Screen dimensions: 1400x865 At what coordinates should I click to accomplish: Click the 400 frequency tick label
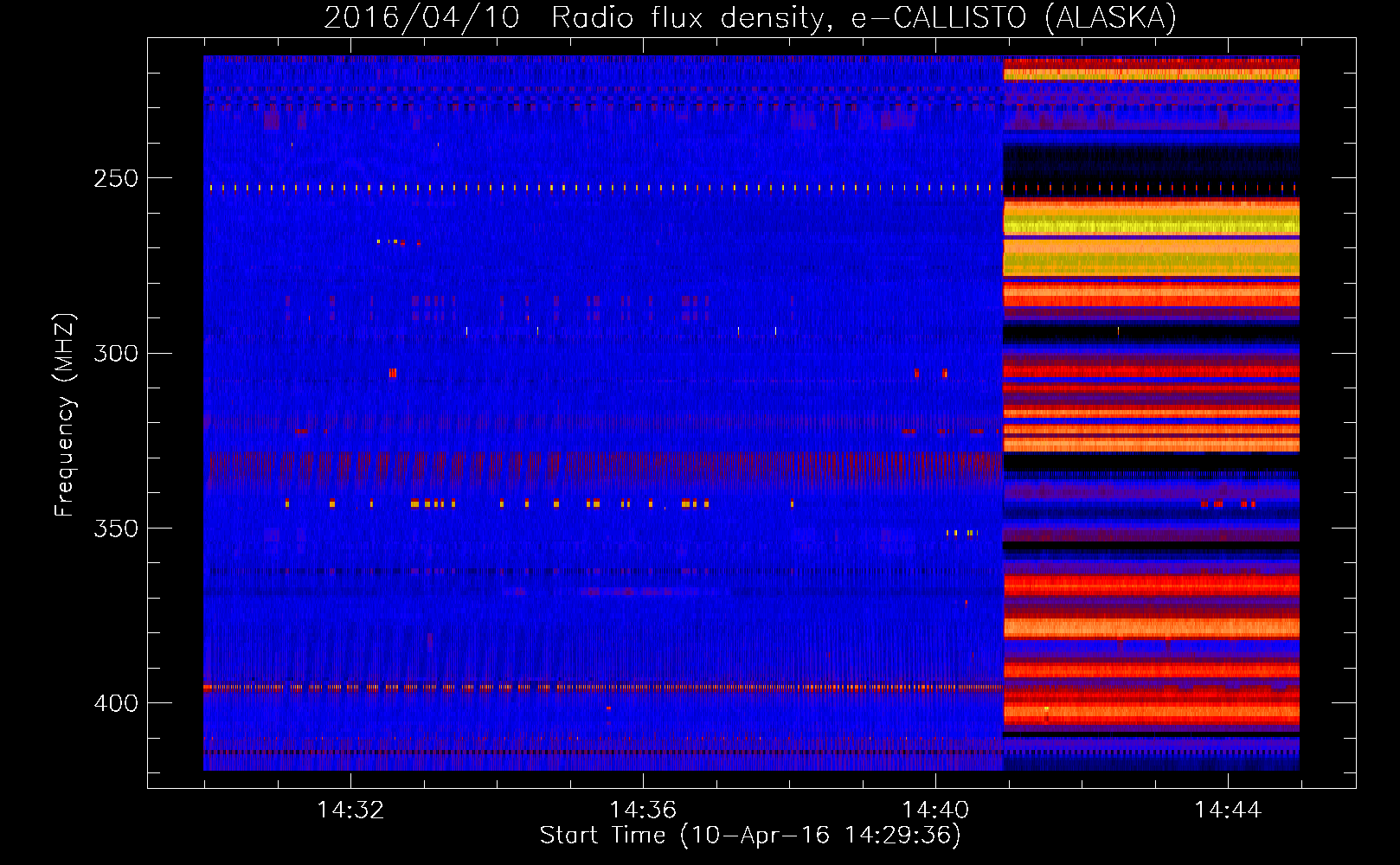pyautogui.click(x=116, y=703)
